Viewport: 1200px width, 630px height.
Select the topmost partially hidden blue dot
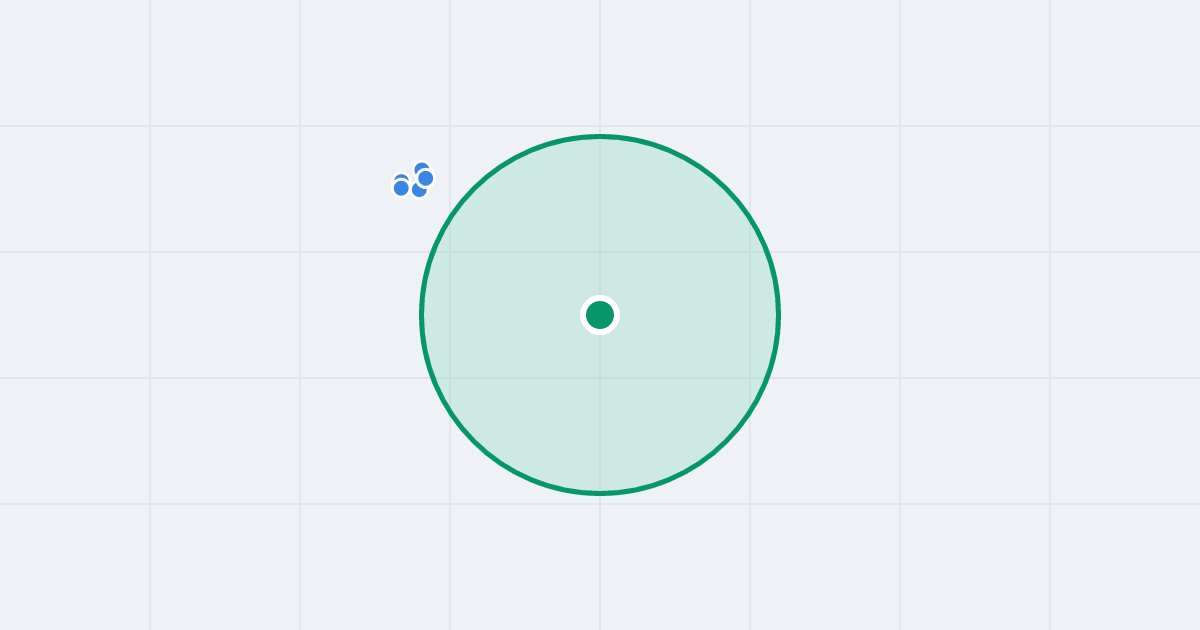tap(421, 166)
